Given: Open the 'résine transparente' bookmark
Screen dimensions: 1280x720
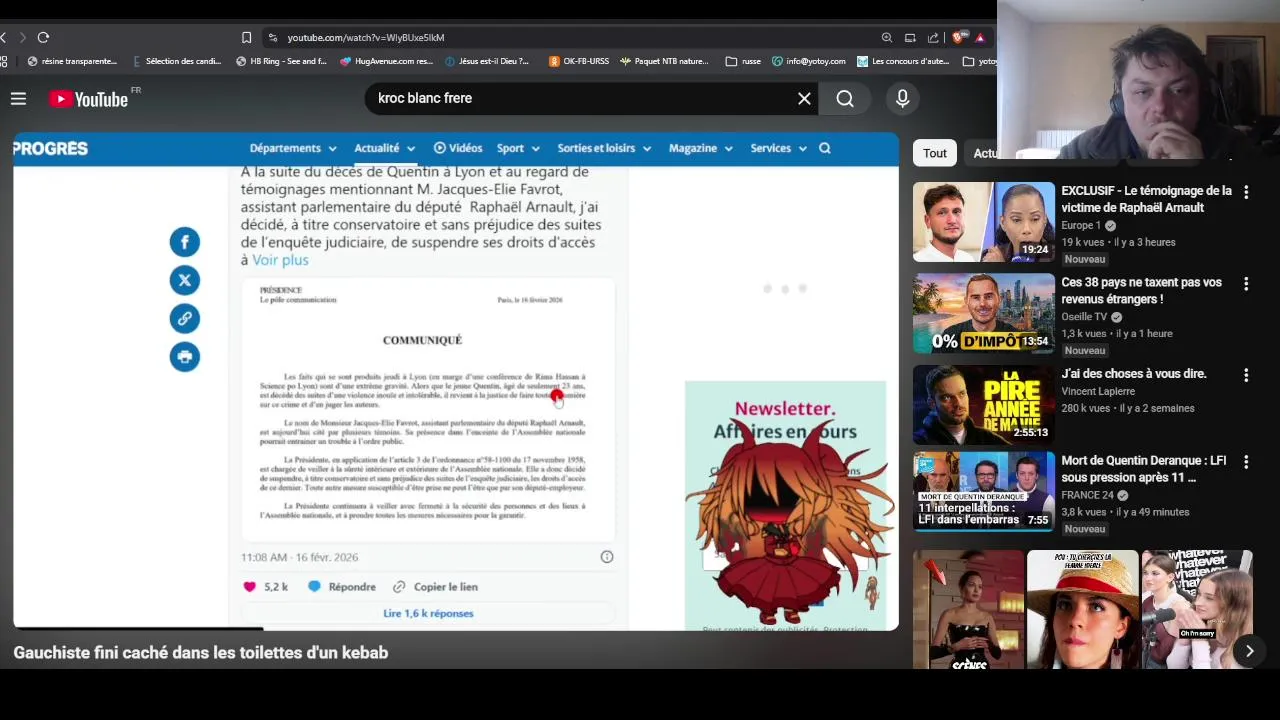Looking at the screenshot, I should (72, 61).
